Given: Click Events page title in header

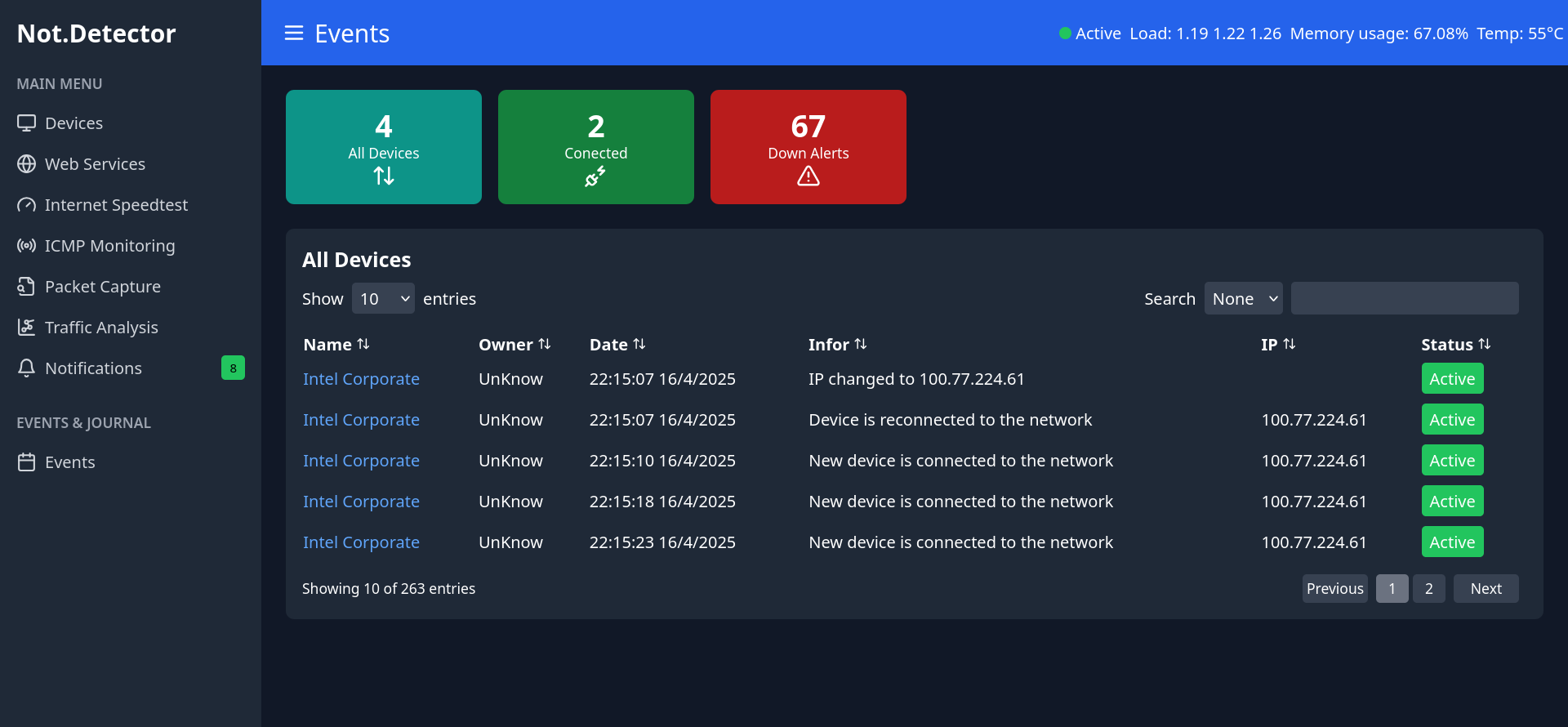Looking at the screenshot, I should [352, 33].
